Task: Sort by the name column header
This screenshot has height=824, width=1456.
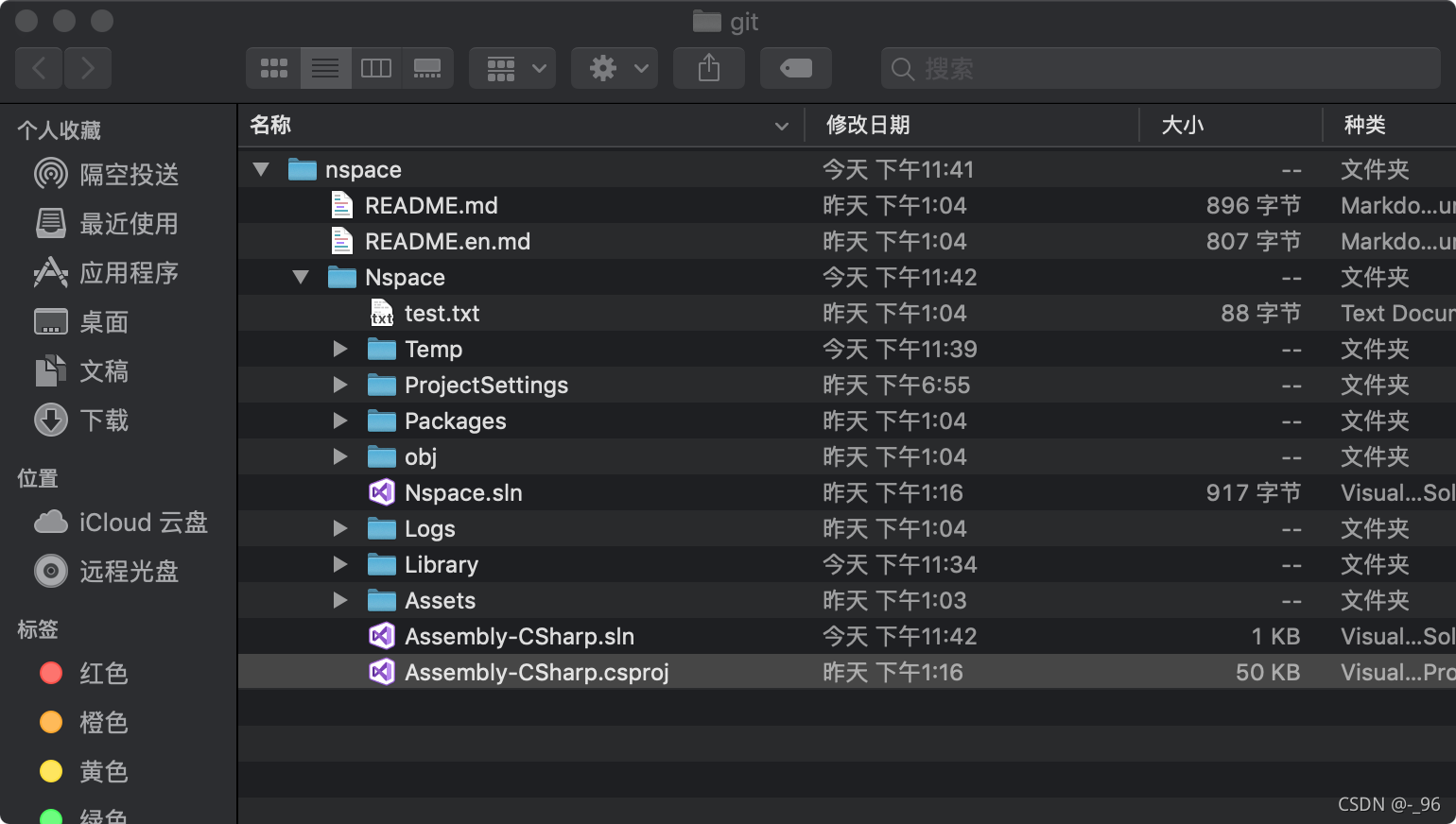Action: pos(520,125)
